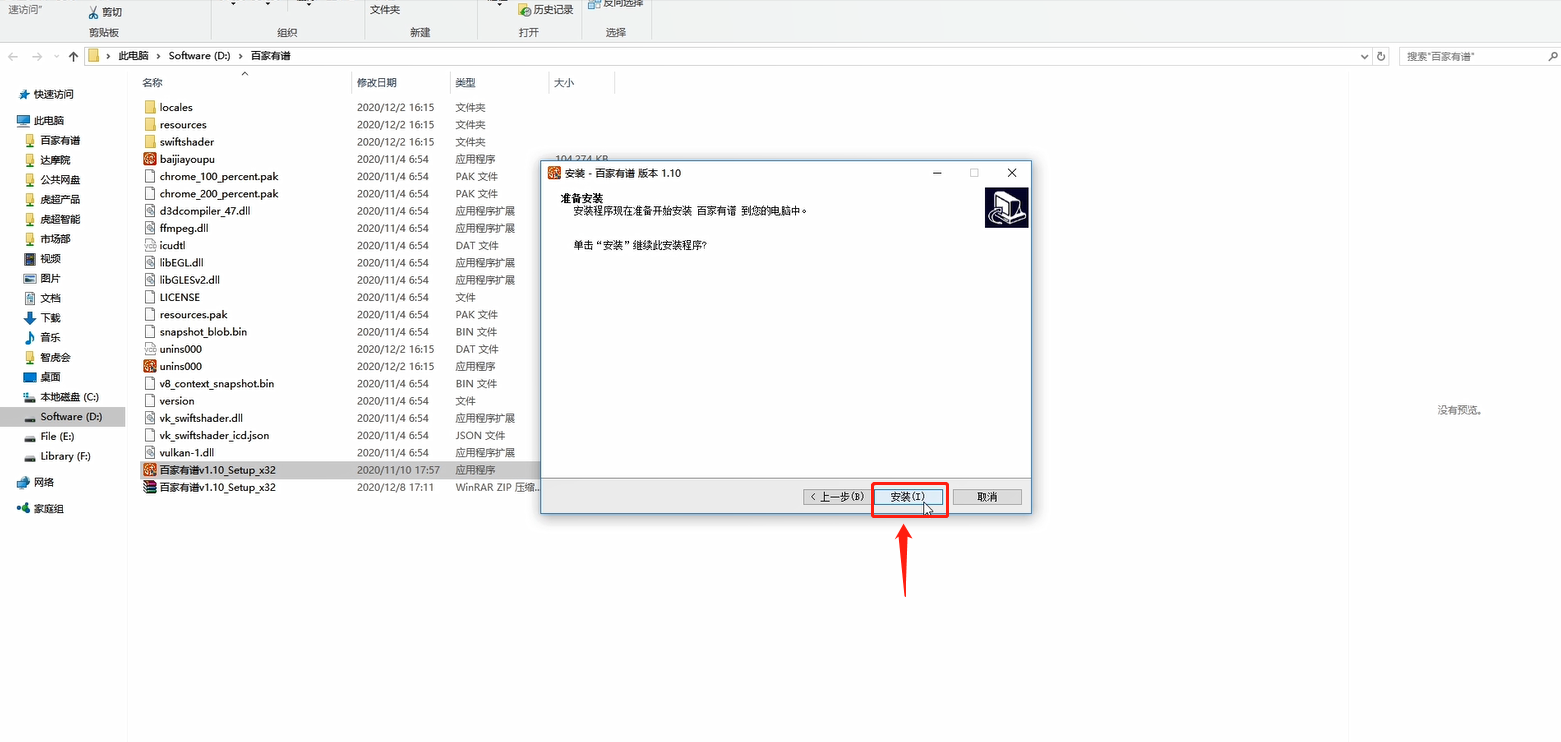Sort by the 类型 column header
Viewport: 1561px width, 742px height.
[x=465, y=83]
